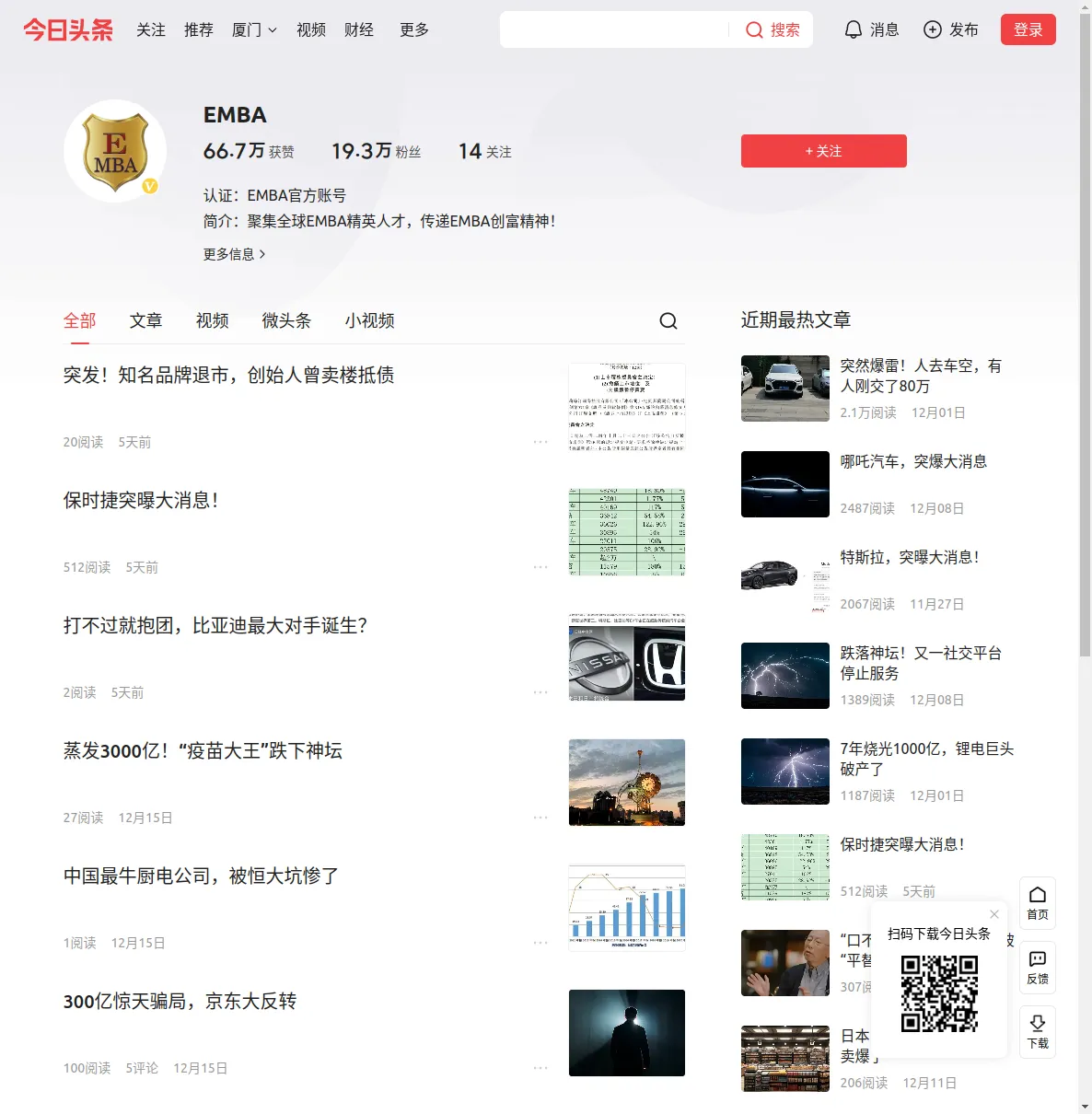
Task: Open the 更多 navigation menu
Action: click(x=414, y=29)
